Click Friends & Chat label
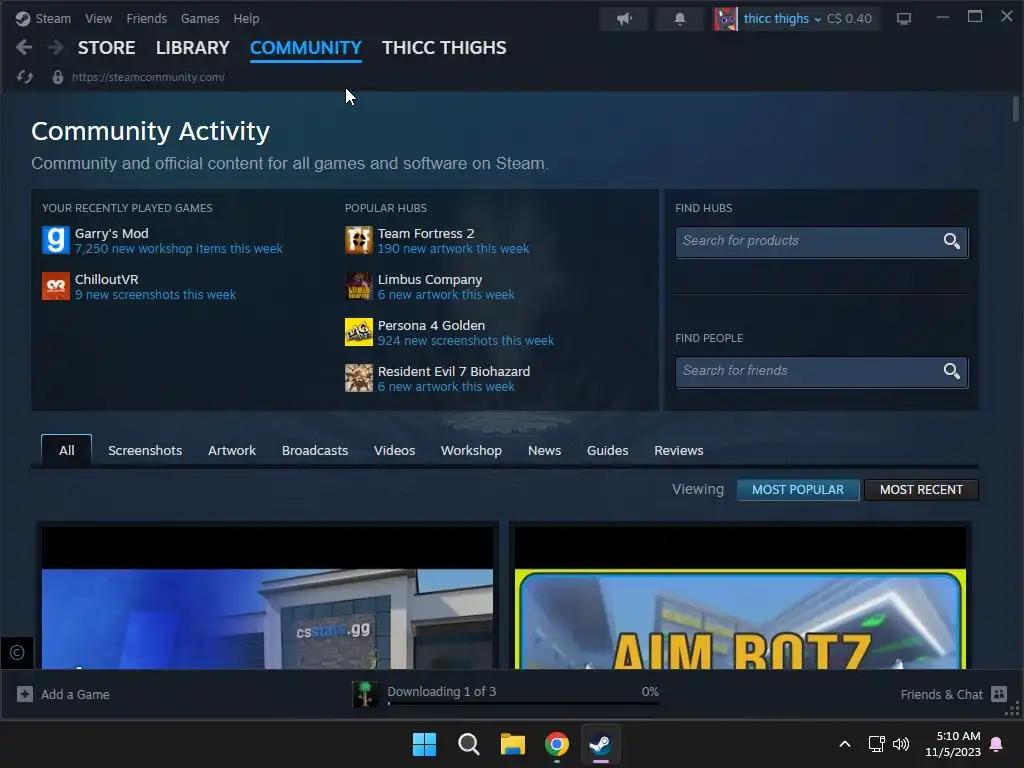Screen dimensions: 1024x768 point(941,695)
